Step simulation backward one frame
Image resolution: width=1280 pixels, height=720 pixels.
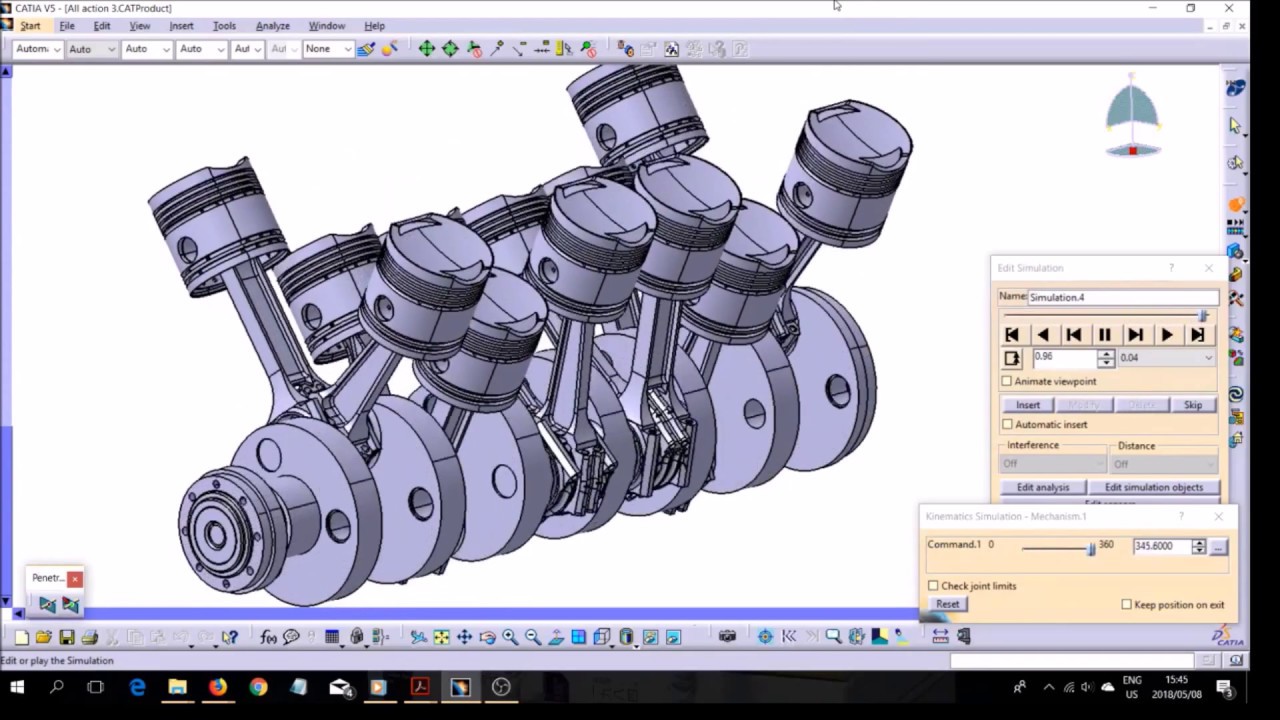tap(1074, 335)
